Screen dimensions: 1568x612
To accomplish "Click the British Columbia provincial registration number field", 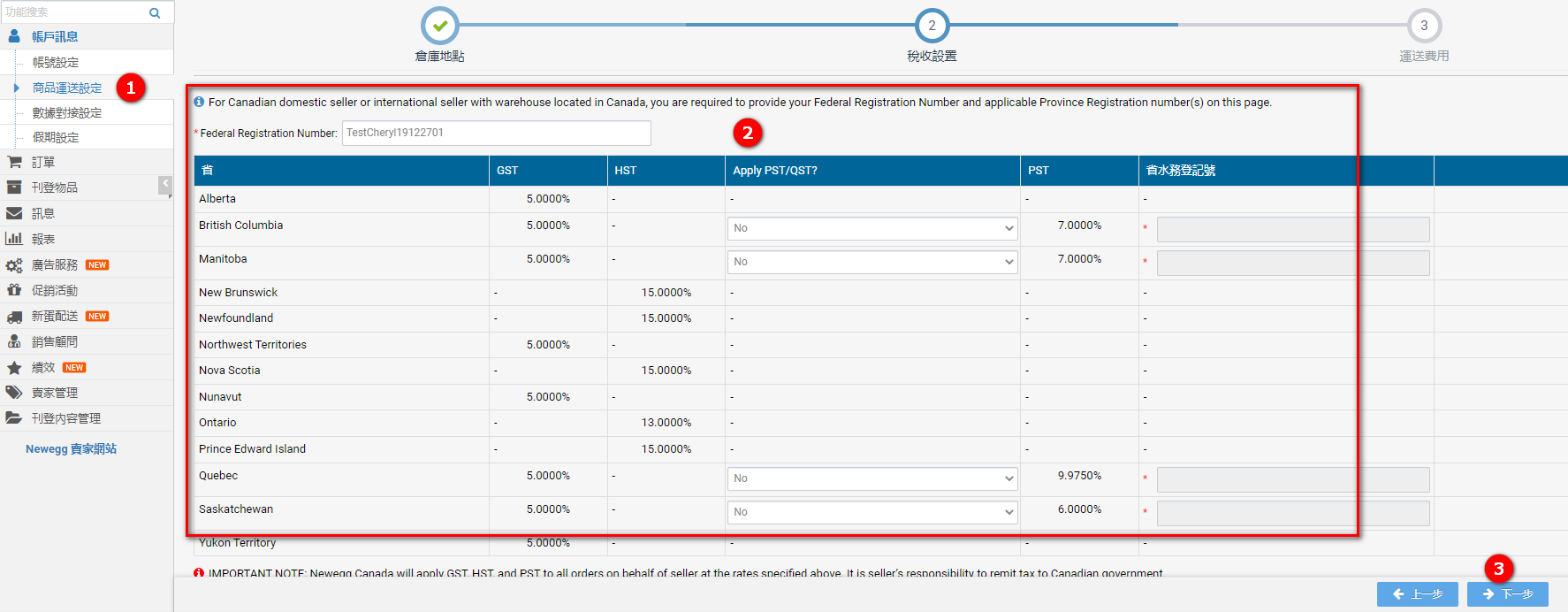I will coord(1293,229).
